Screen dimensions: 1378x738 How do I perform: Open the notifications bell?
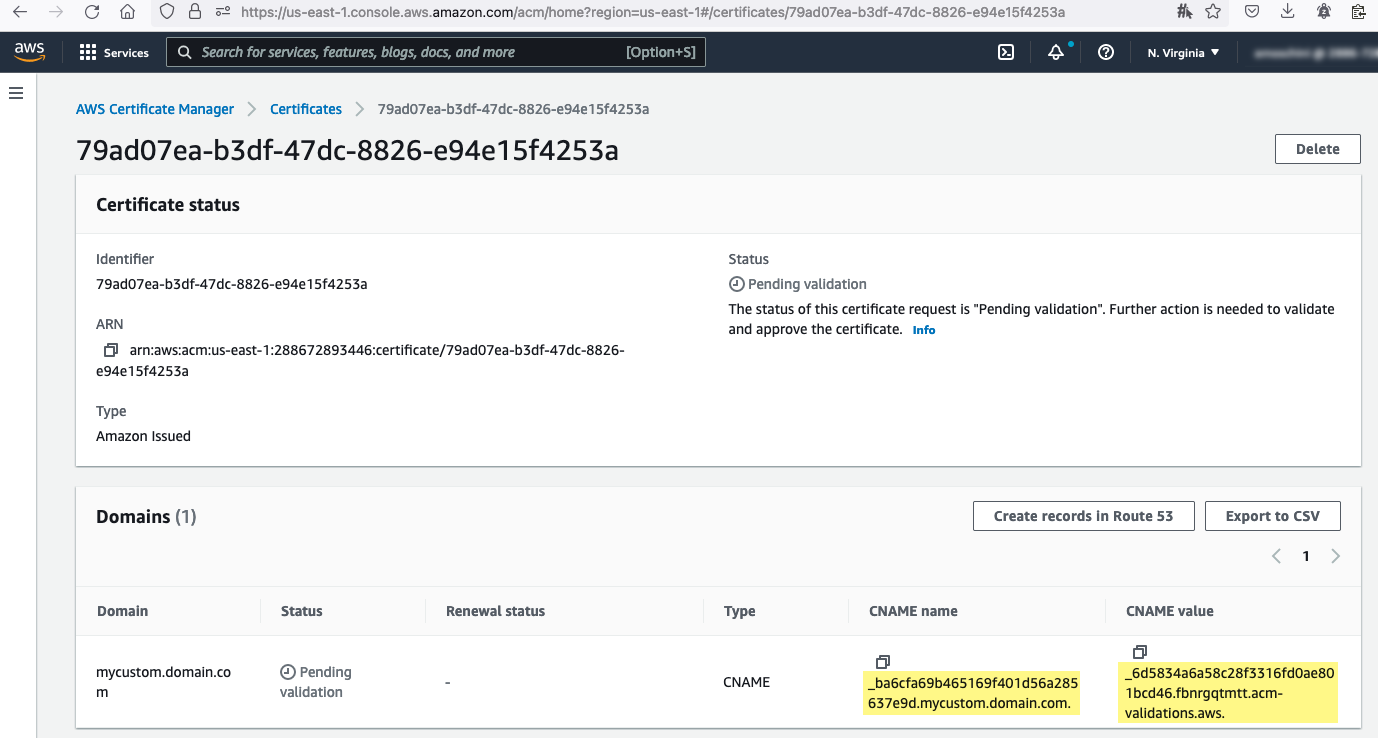click(x=1056, y=52)
